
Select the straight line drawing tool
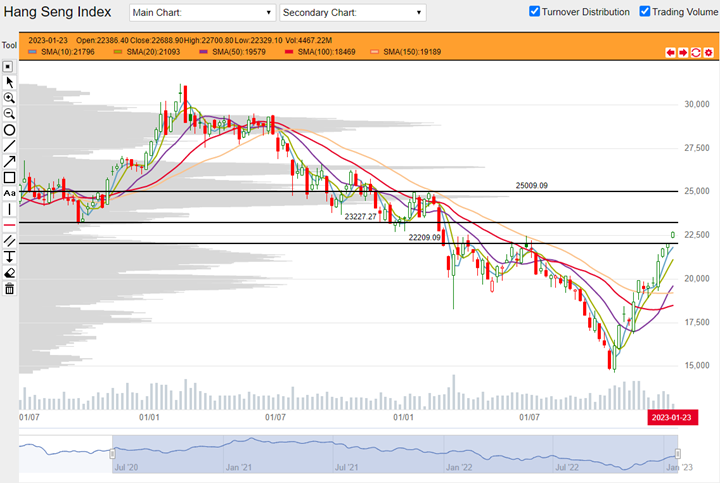[9, 146]
